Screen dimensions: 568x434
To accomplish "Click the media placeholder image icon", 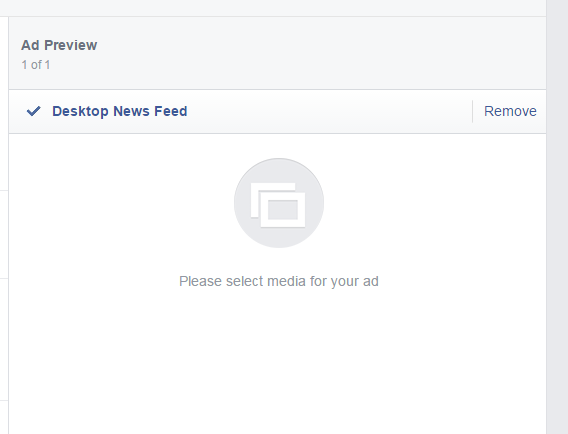I will pos(279,203).
